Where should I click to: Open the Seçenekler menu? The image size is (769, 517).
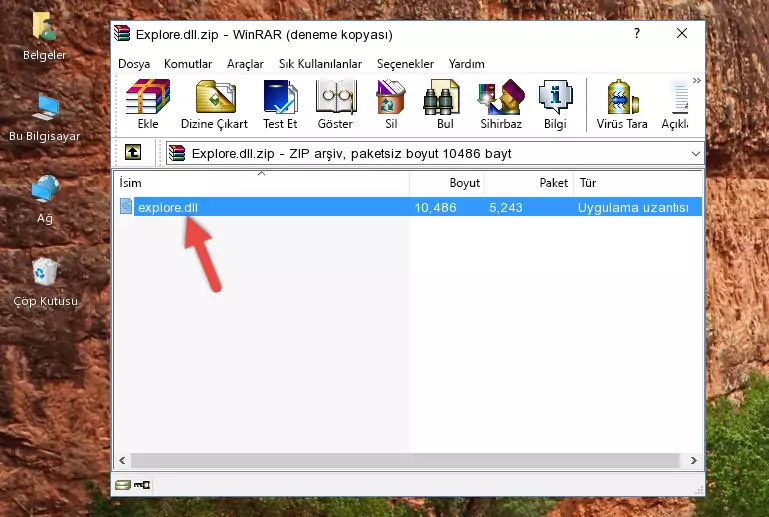point(405,64)
